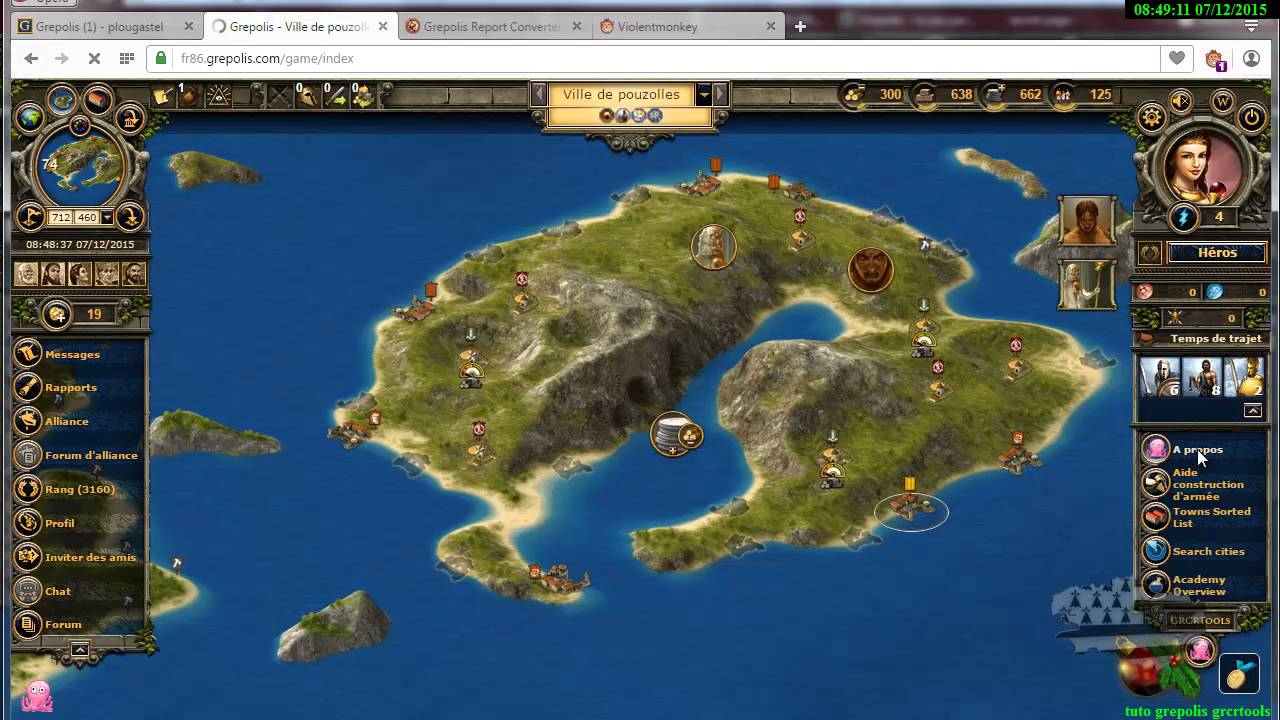
Task: Collapse the Temps de trajet units panel
Action: click(x=1252, y=410)
